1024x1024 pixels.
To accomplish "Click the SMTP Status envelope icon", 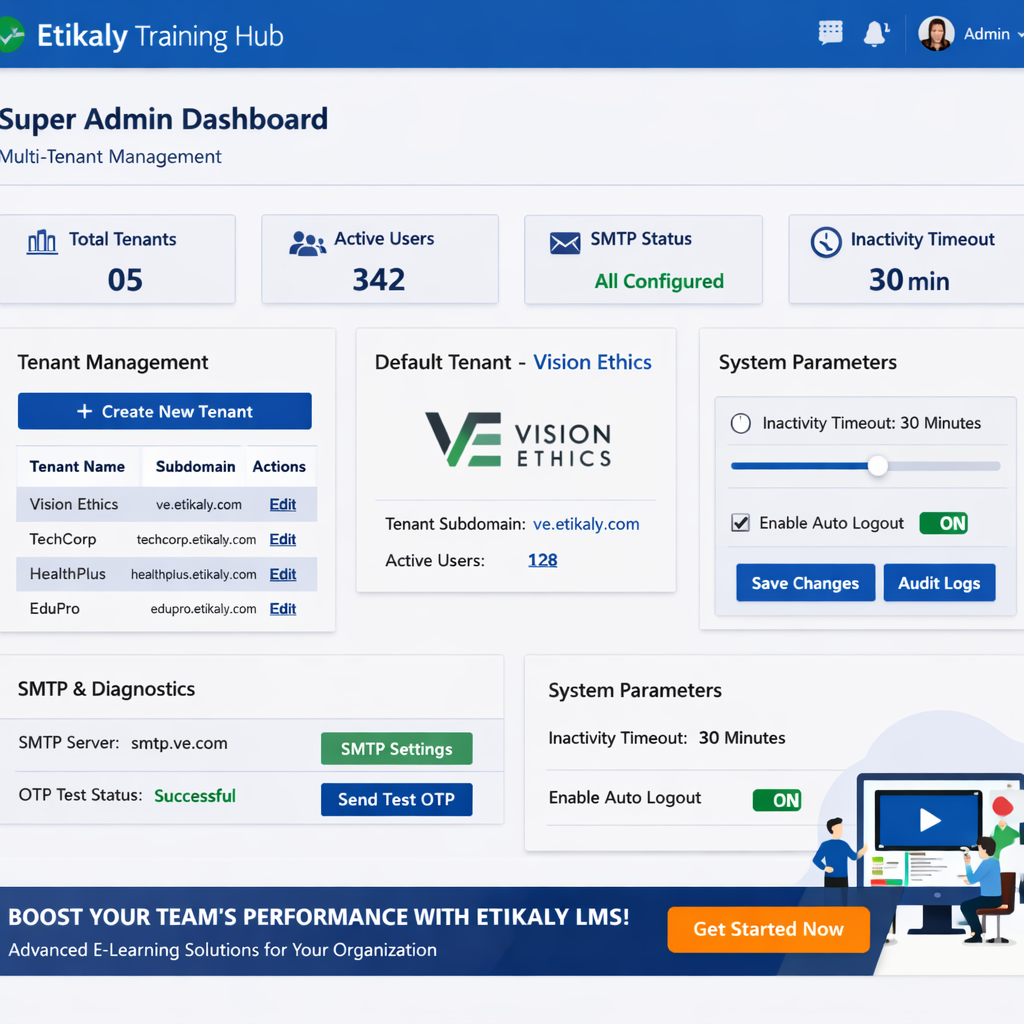I will click(565, 243).
